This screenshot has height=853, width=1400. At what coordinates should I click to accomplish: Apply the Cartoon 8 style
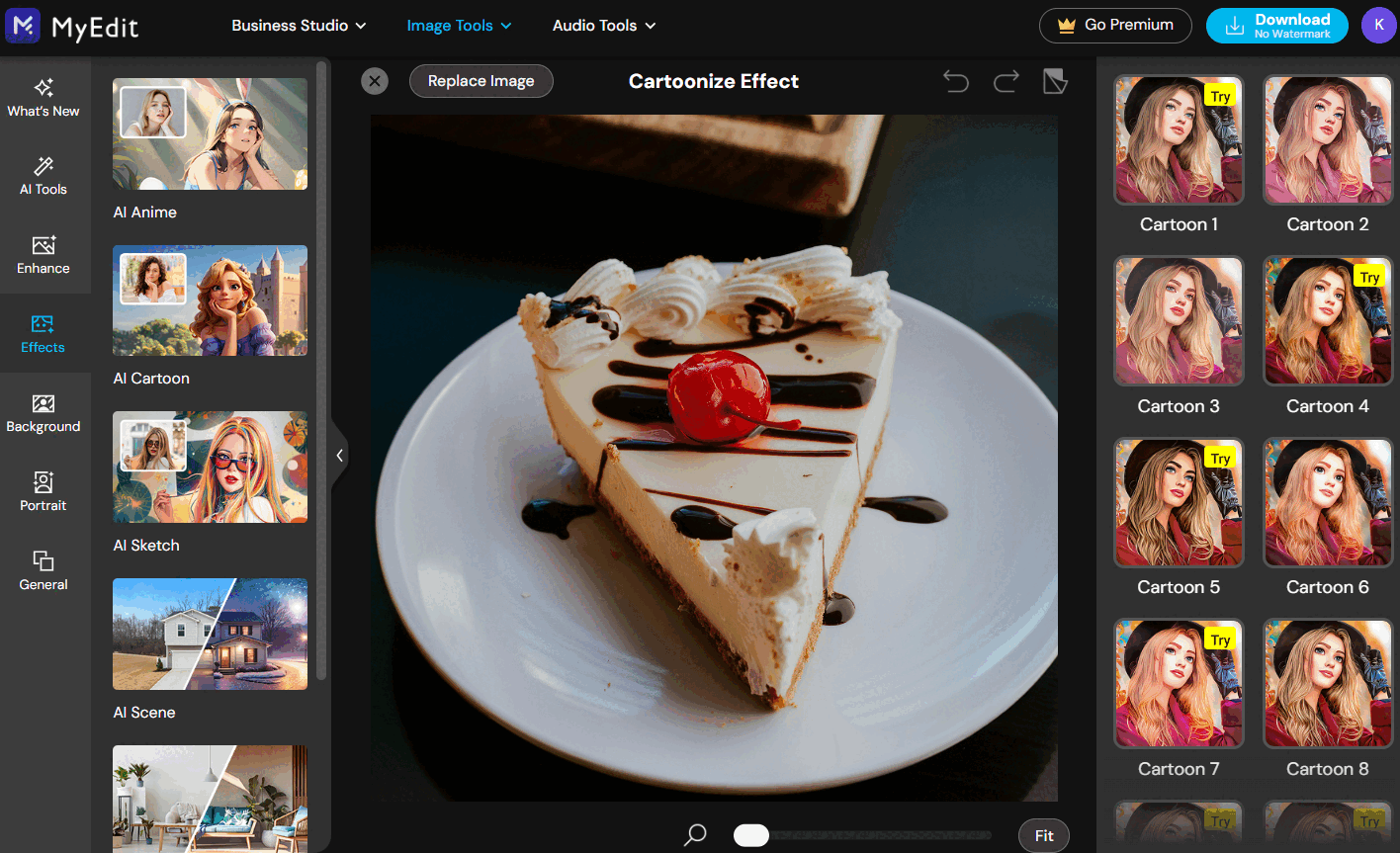click(x=1328, y=684)
